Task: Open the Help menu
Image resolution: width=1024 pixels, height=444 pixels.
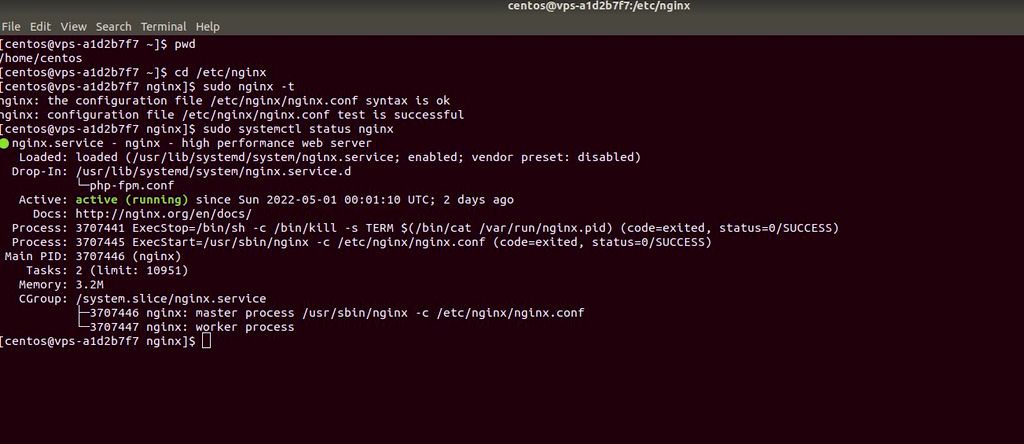Action: [208, 27]
